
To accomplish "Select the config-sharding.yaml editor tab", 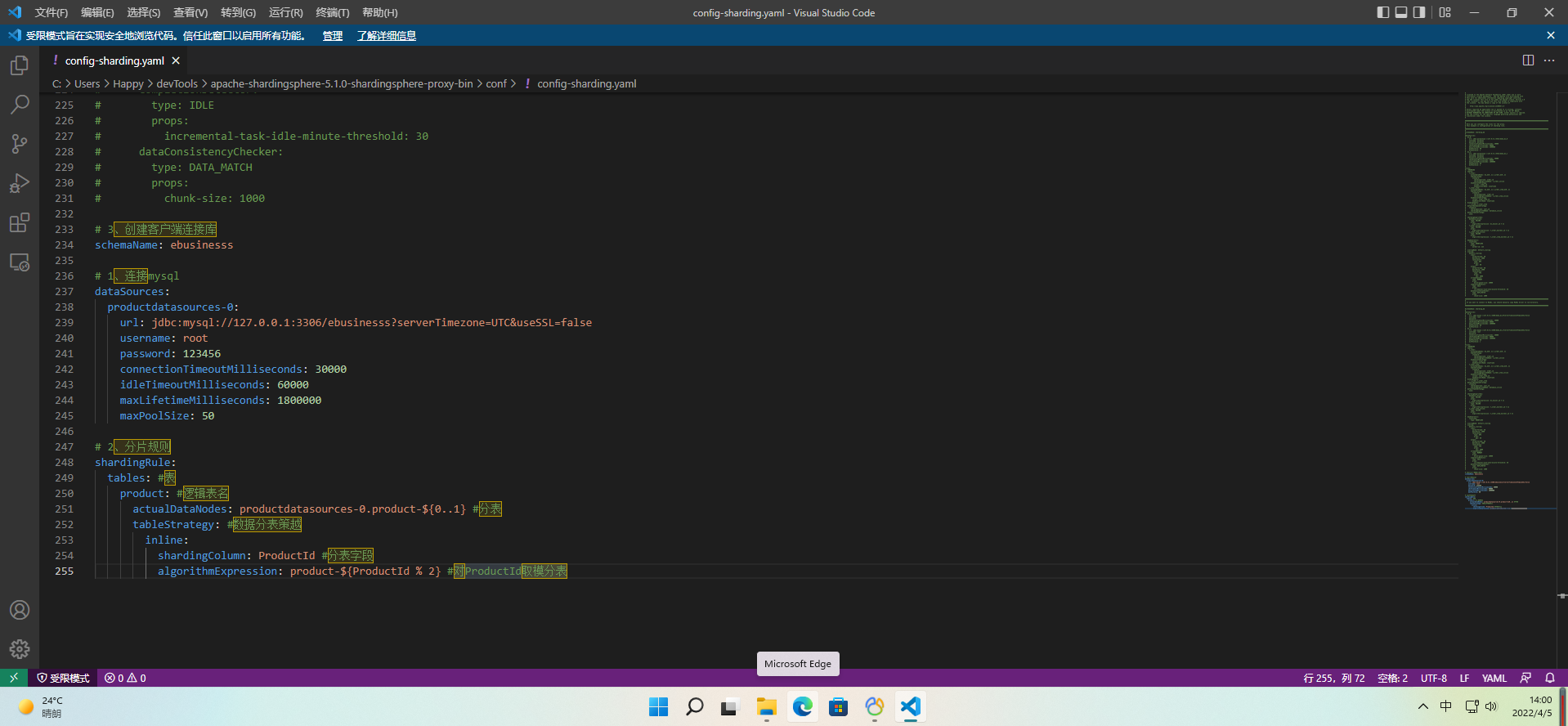I will click(x=114, y=60).
